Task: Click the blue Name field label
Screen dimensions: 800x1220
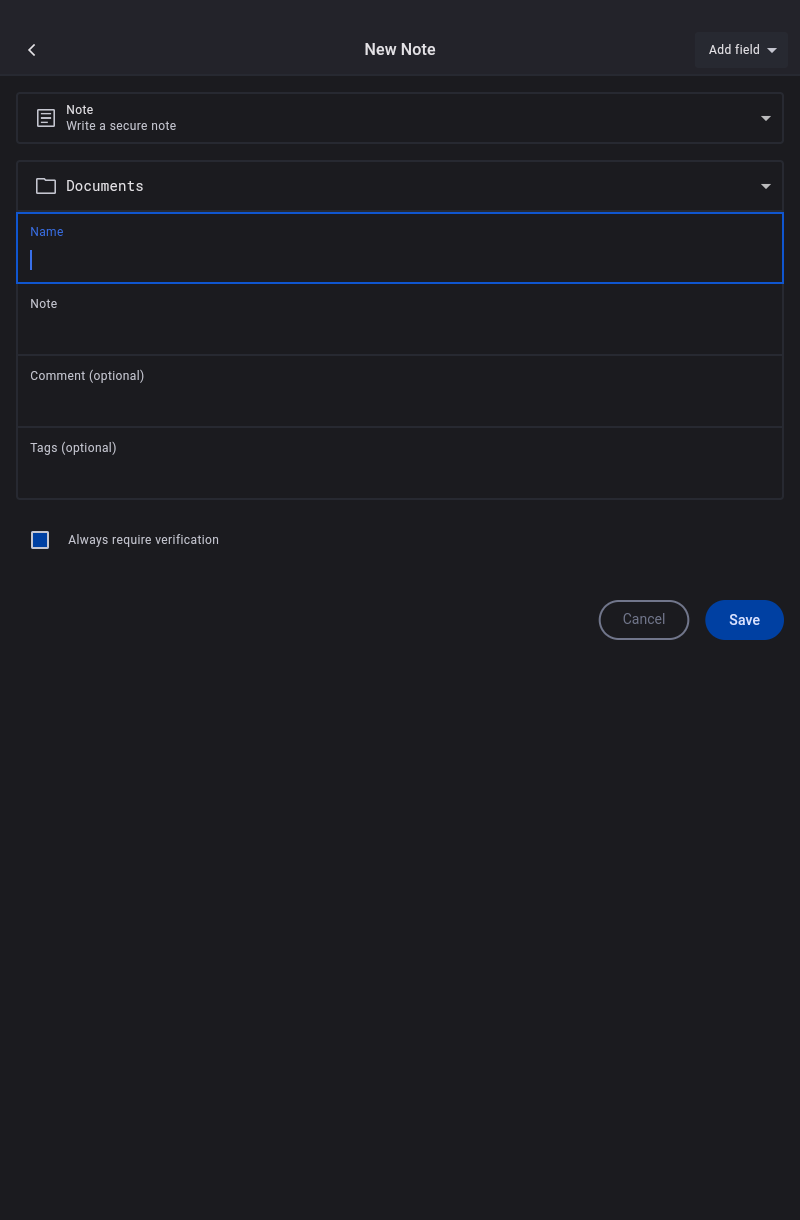Action: click(47, 232)
